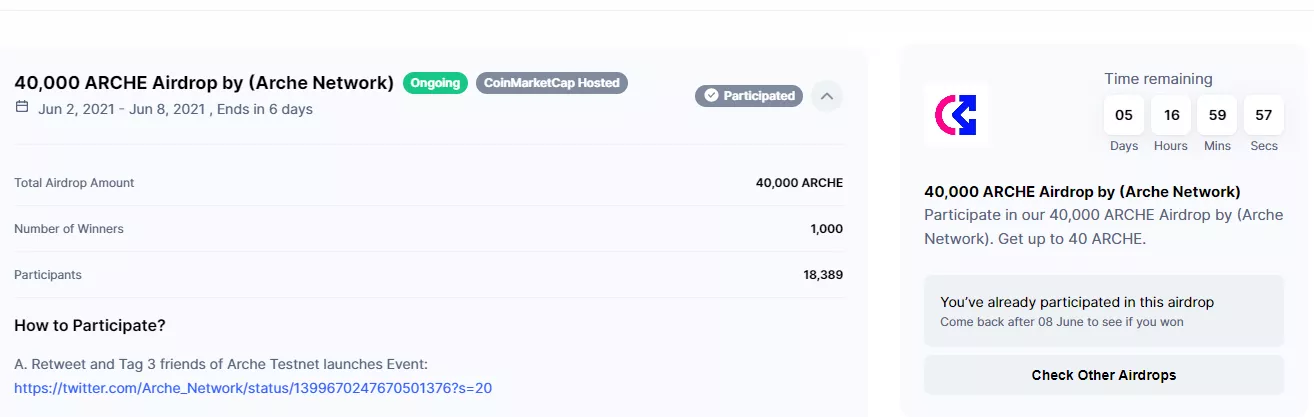Click the Hours countdown tile showing 16

[1171, 115]
